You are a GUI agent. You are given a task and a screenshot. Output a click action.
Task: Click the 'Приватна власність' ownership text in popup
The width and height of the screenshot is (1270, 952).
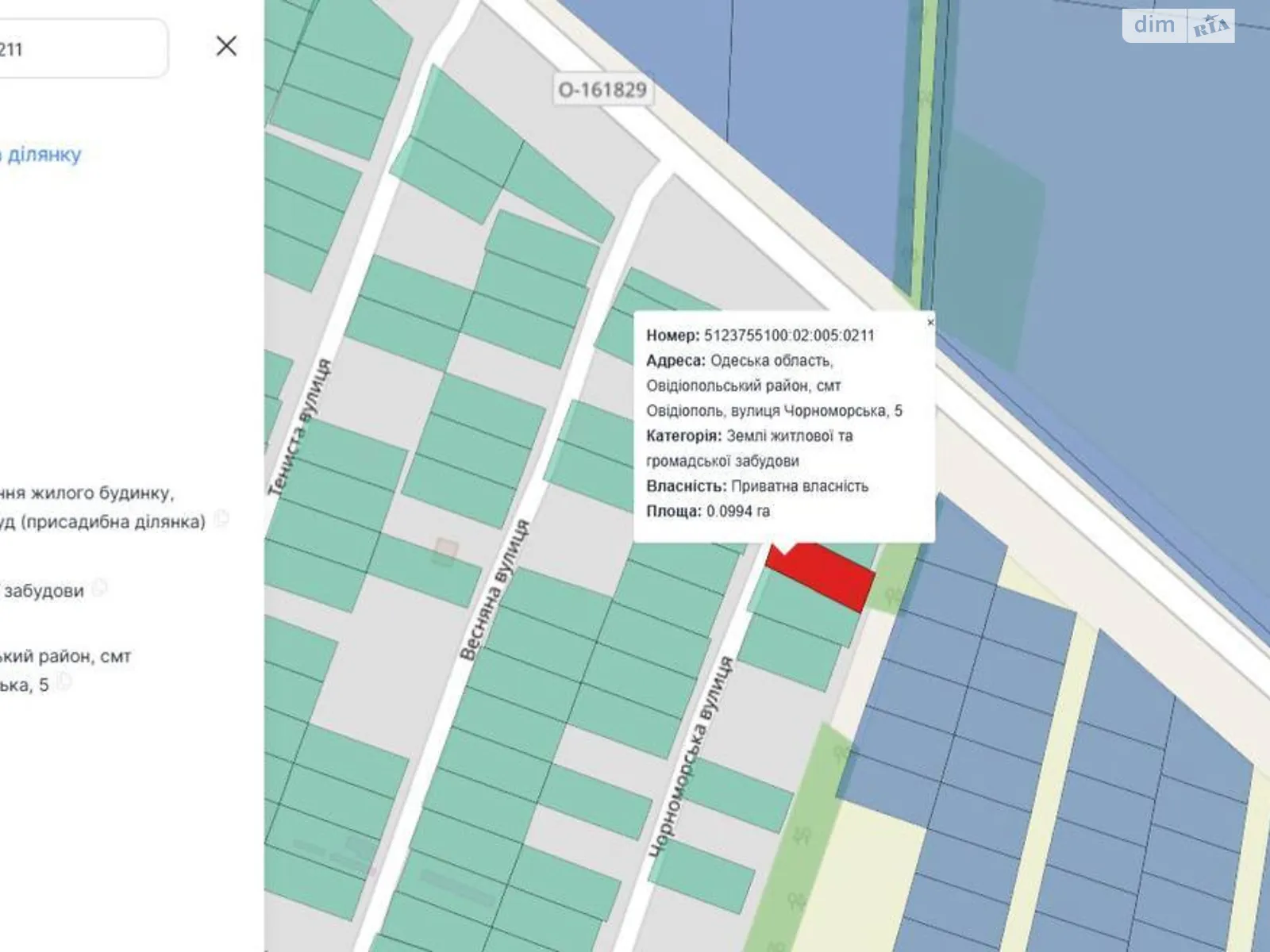pyautogui.click(x=799, y=486)
